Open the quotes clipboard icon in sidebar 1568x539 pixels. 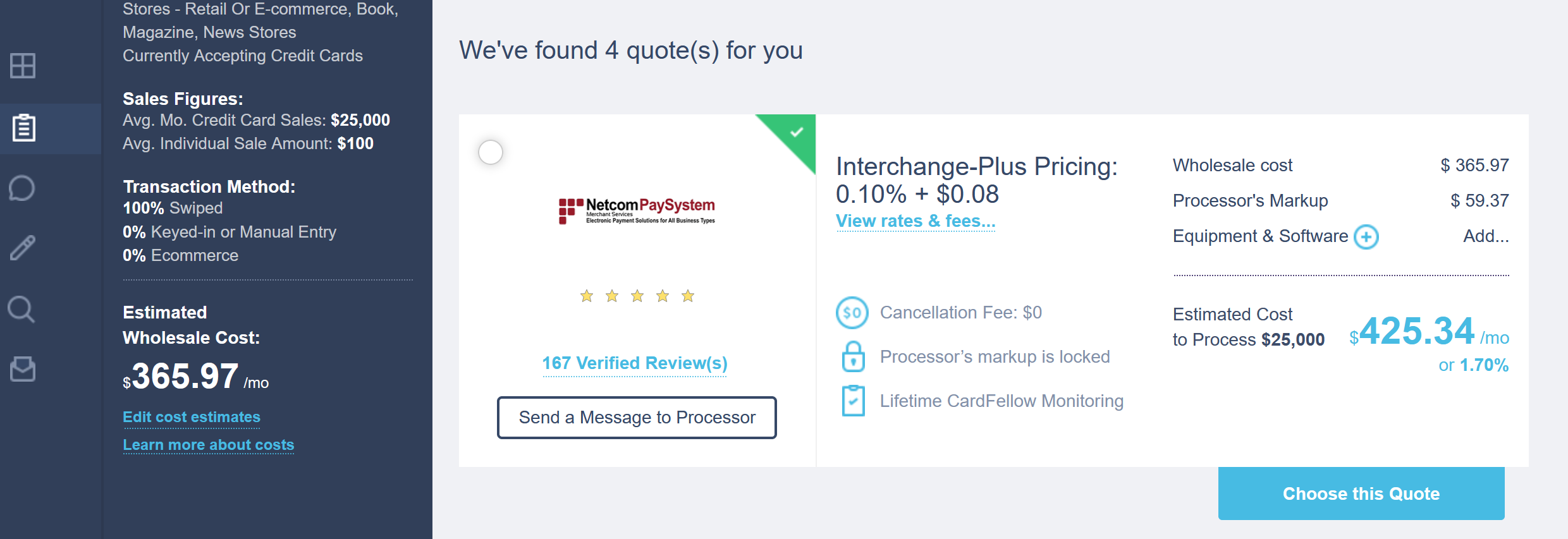(24, 128)
